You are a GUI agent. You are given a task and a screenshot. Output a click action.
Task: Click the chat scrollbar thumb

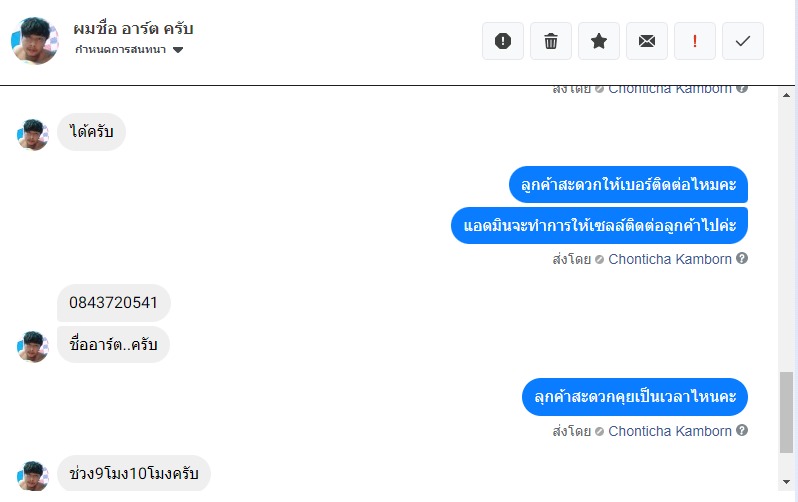[x=787, y=410]
